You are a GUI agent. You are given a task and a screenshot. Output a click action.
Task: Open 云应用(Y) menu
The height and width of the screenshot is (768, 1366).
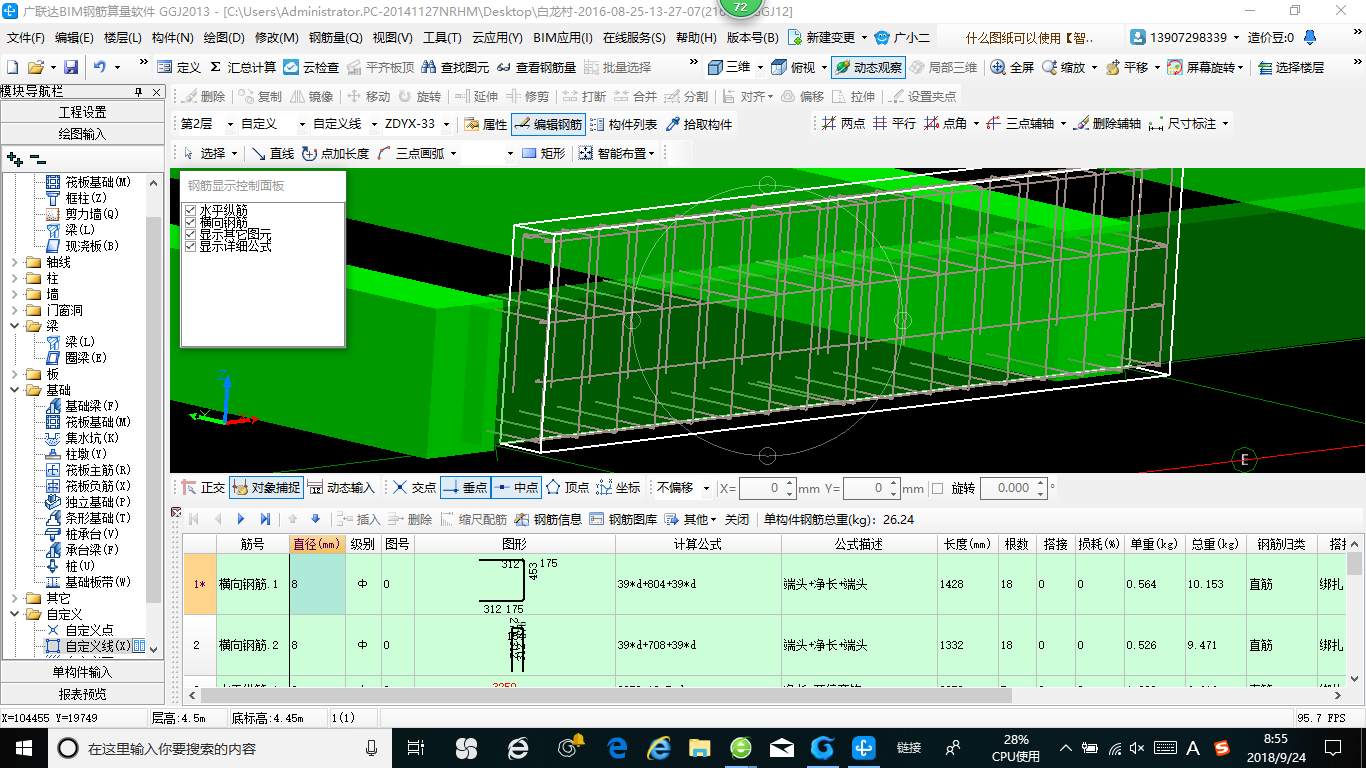[x=497, y=38]
